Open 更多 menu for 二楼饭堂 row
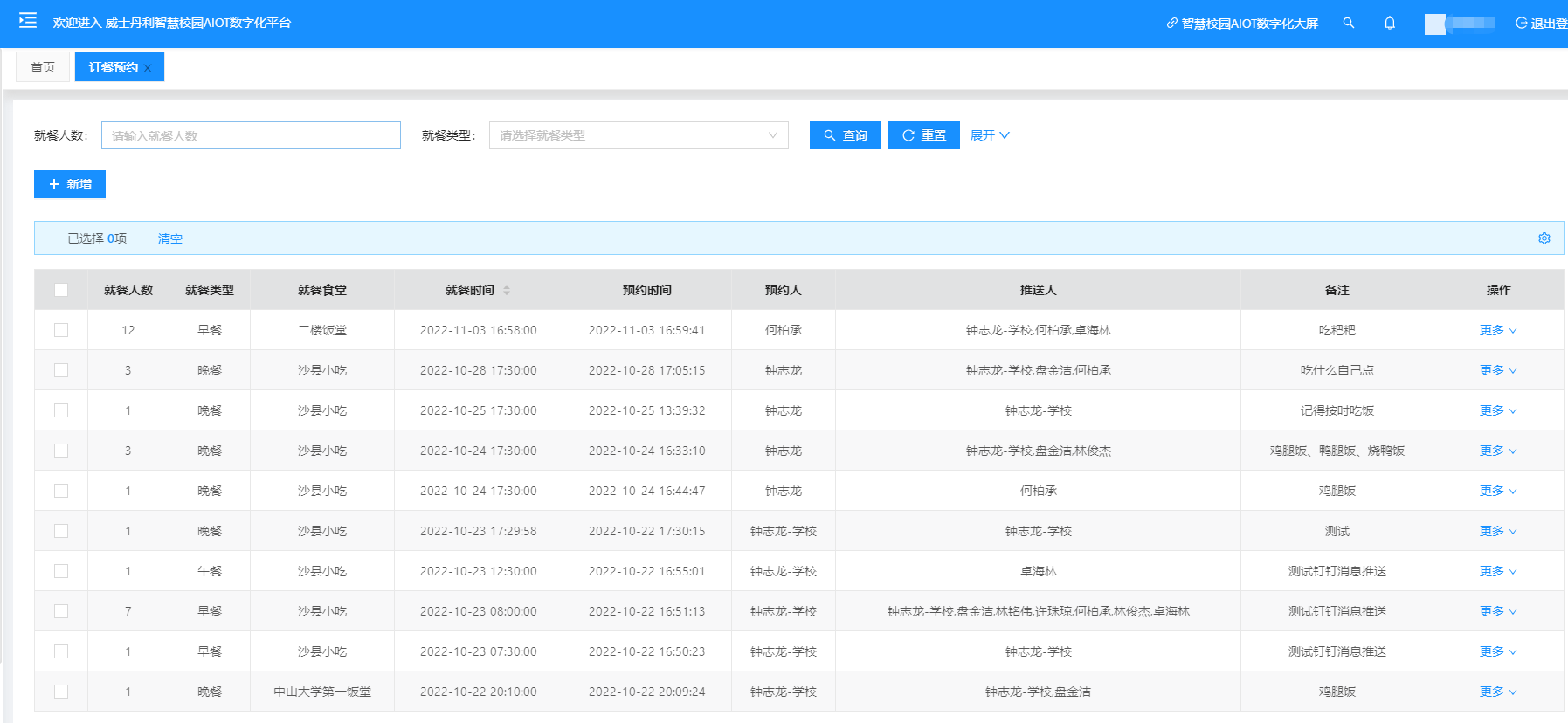Screen dimensions: 1568x723 coord(1498,330)
